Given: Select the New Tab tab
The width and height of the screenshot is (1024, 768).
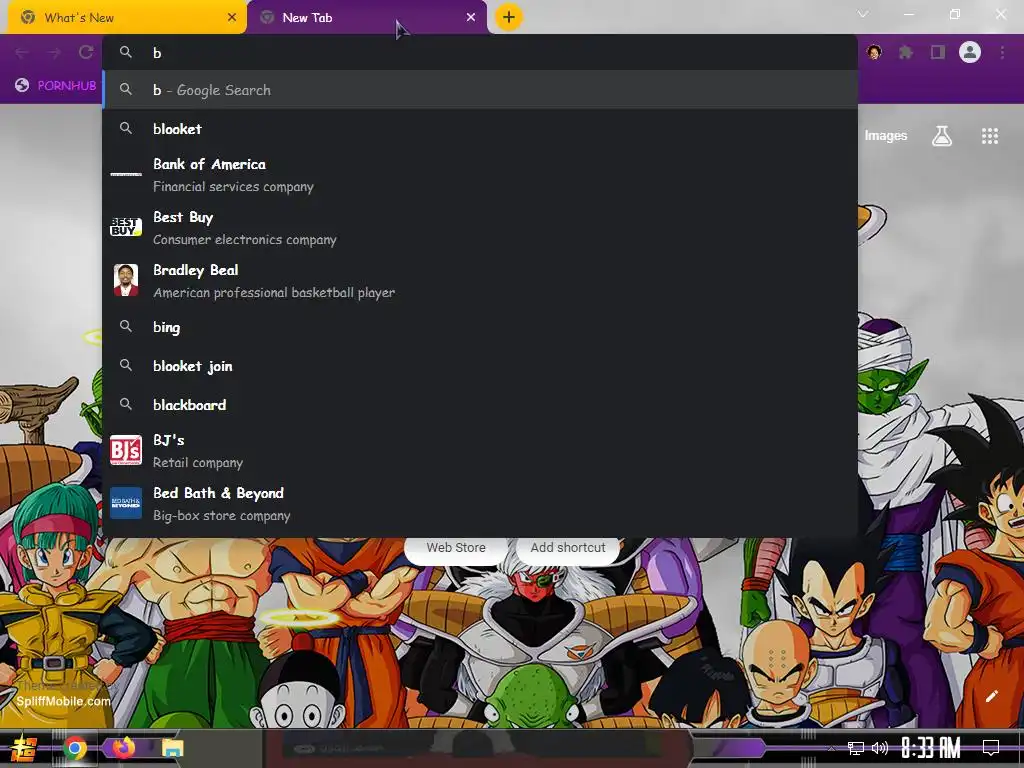Looking at the screenshot, I should pos(367,17).
